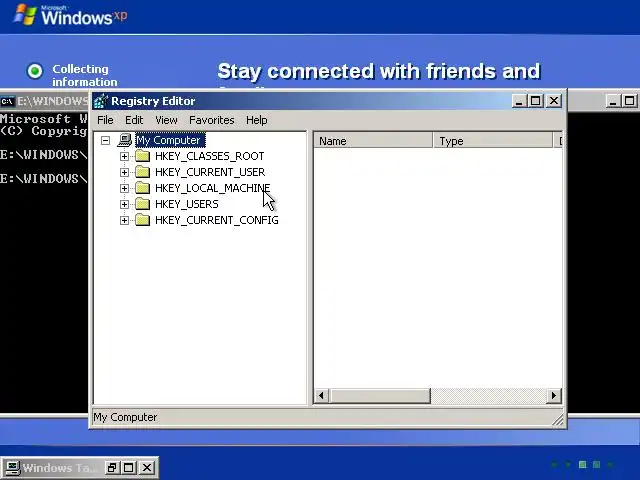
Task: Click the HKEY_CURRENT_USER folder icon
Action: (142, 172)
